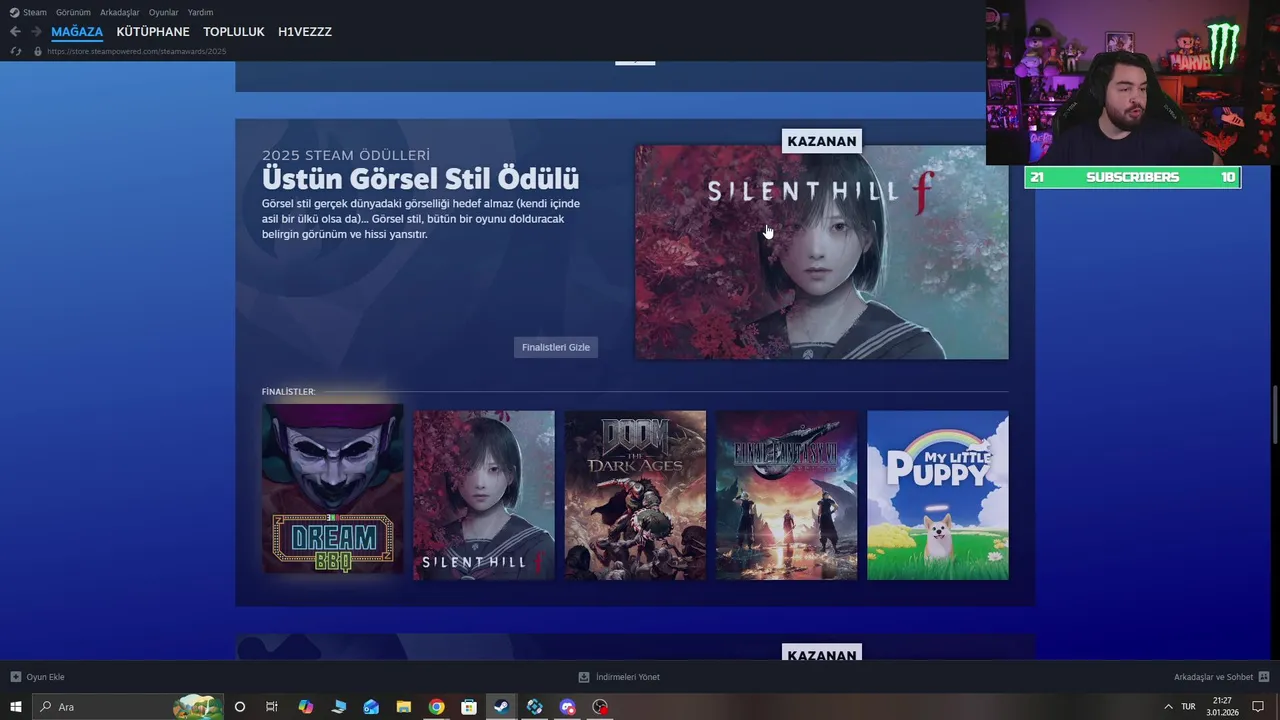This screenshot has width=1280, height=720.
Task: Reload the page with the refresh icon
Action: (15, 51)
